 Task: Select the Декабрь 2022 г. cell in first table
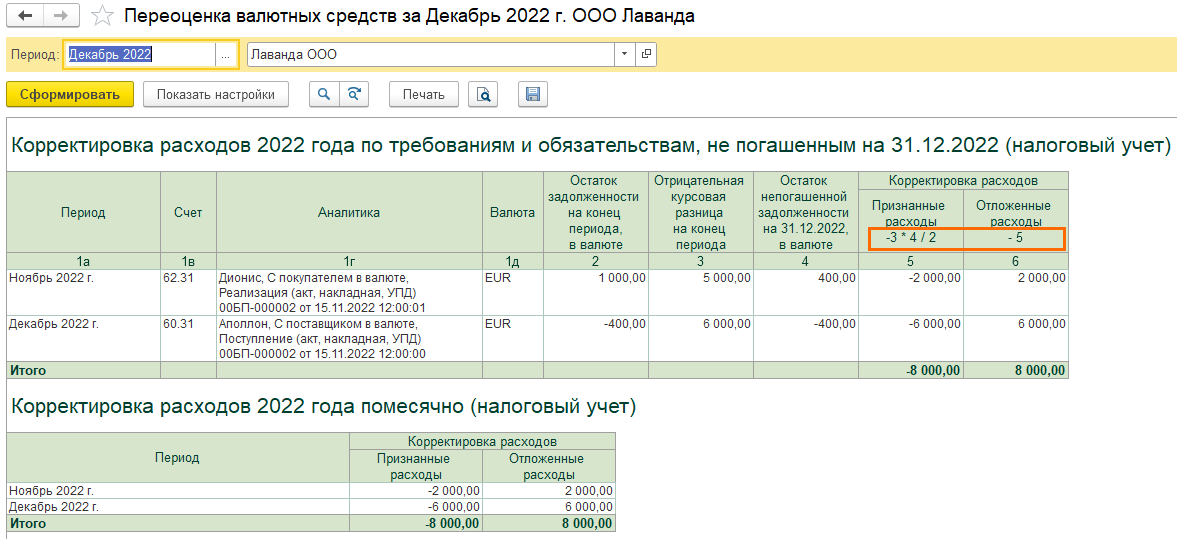tap(83, 339)
